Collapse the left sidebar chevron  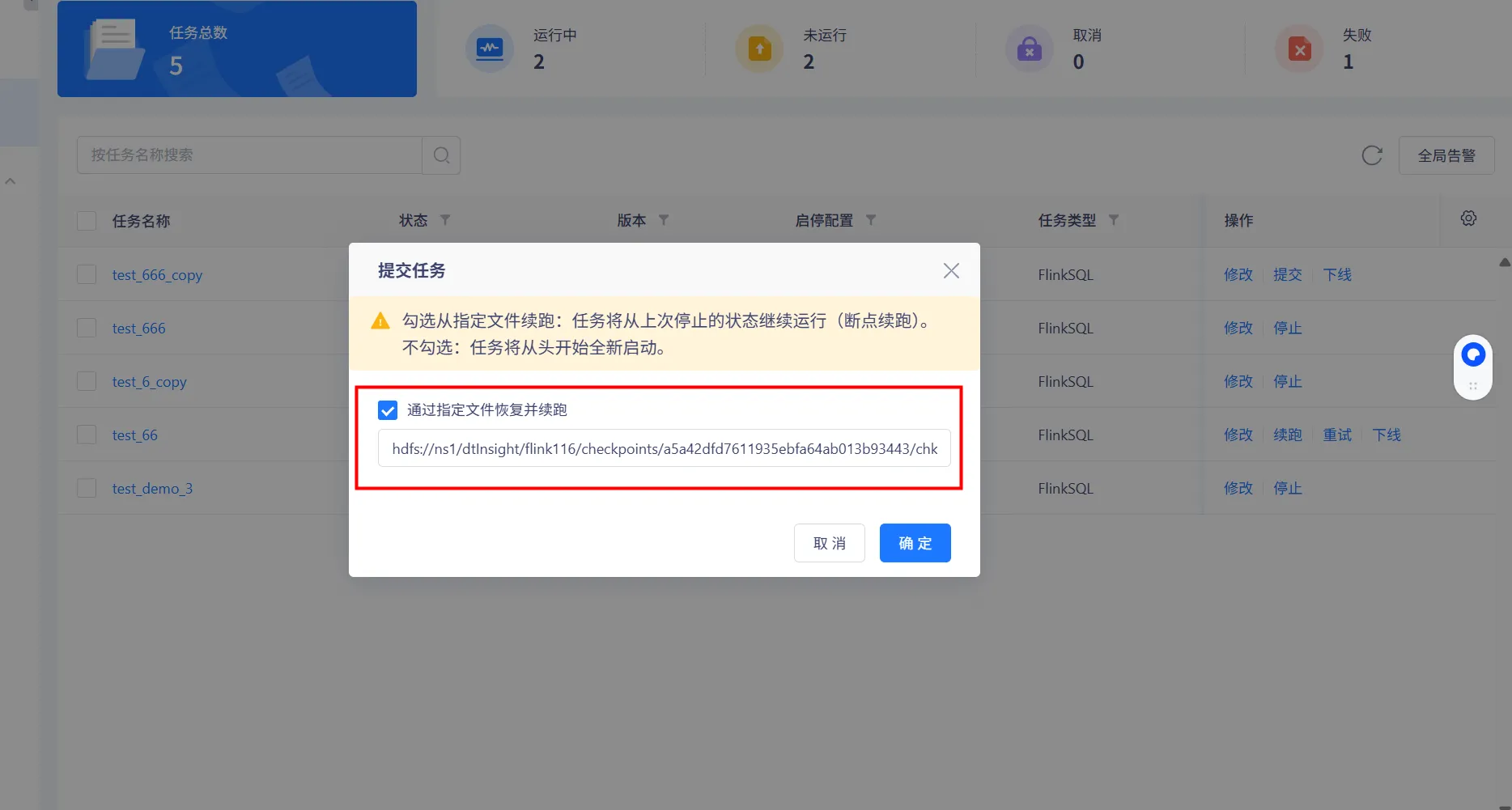pos(11,181)
